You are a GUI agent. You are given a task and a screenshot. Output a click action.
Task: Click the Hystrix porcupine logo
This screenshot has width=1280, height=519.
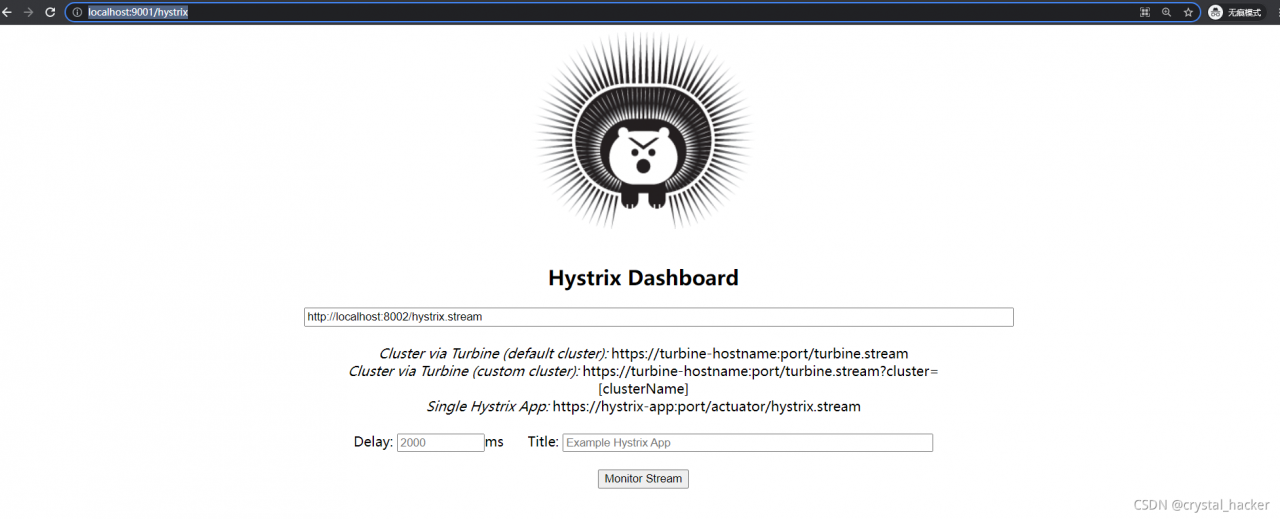point(643,131)
